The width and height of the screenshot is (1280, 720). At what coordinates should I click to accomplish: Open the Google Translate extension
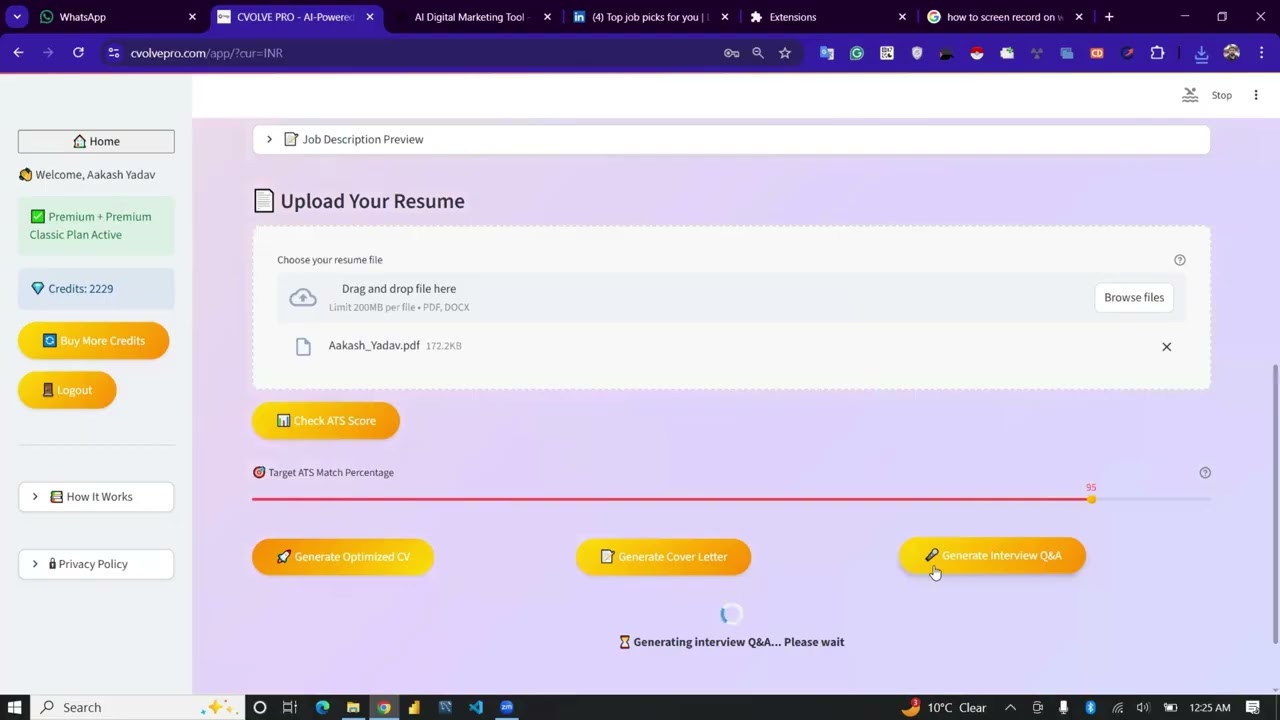[827, 53]
